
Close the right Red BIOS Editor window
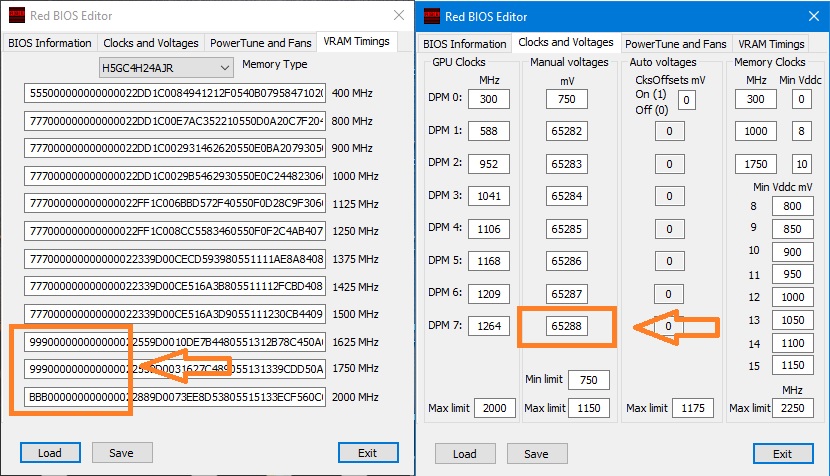814,16
